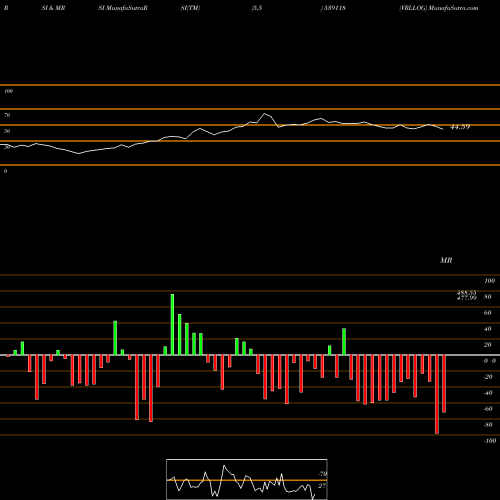Click the MR axis label 40
This screenshot has height=500, width=500.
point(487,329)
